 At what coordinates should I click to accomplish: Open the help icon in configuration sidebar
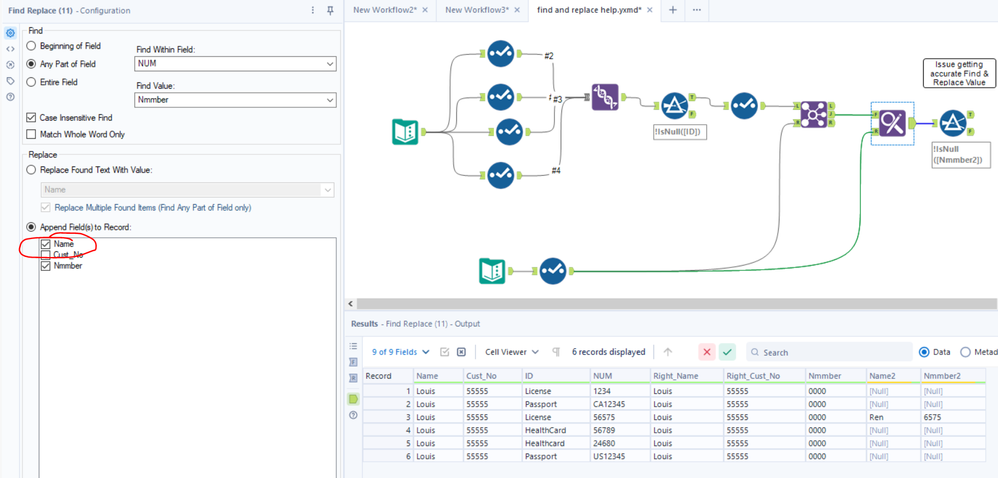coord(10,97)
